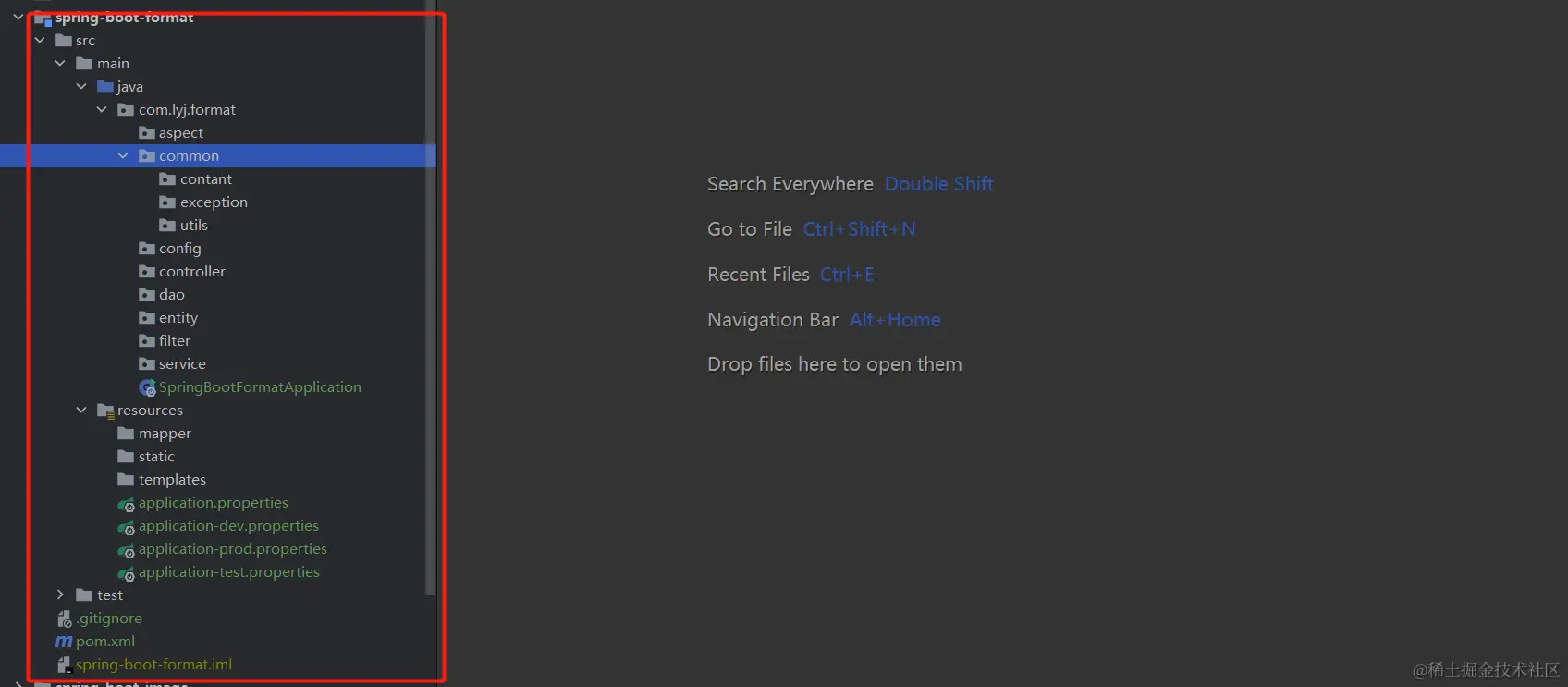The height and width of the screenshot is (687, 1568).
Task: Select the exception package
Action: (214, 202)
